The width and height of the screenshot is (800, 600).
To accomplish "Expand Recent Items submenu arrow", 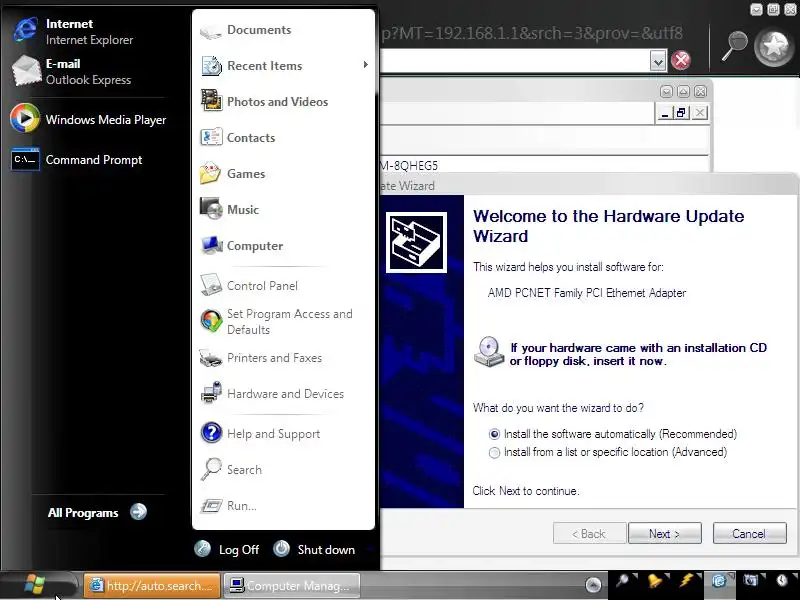I will [x=365, y=65].
